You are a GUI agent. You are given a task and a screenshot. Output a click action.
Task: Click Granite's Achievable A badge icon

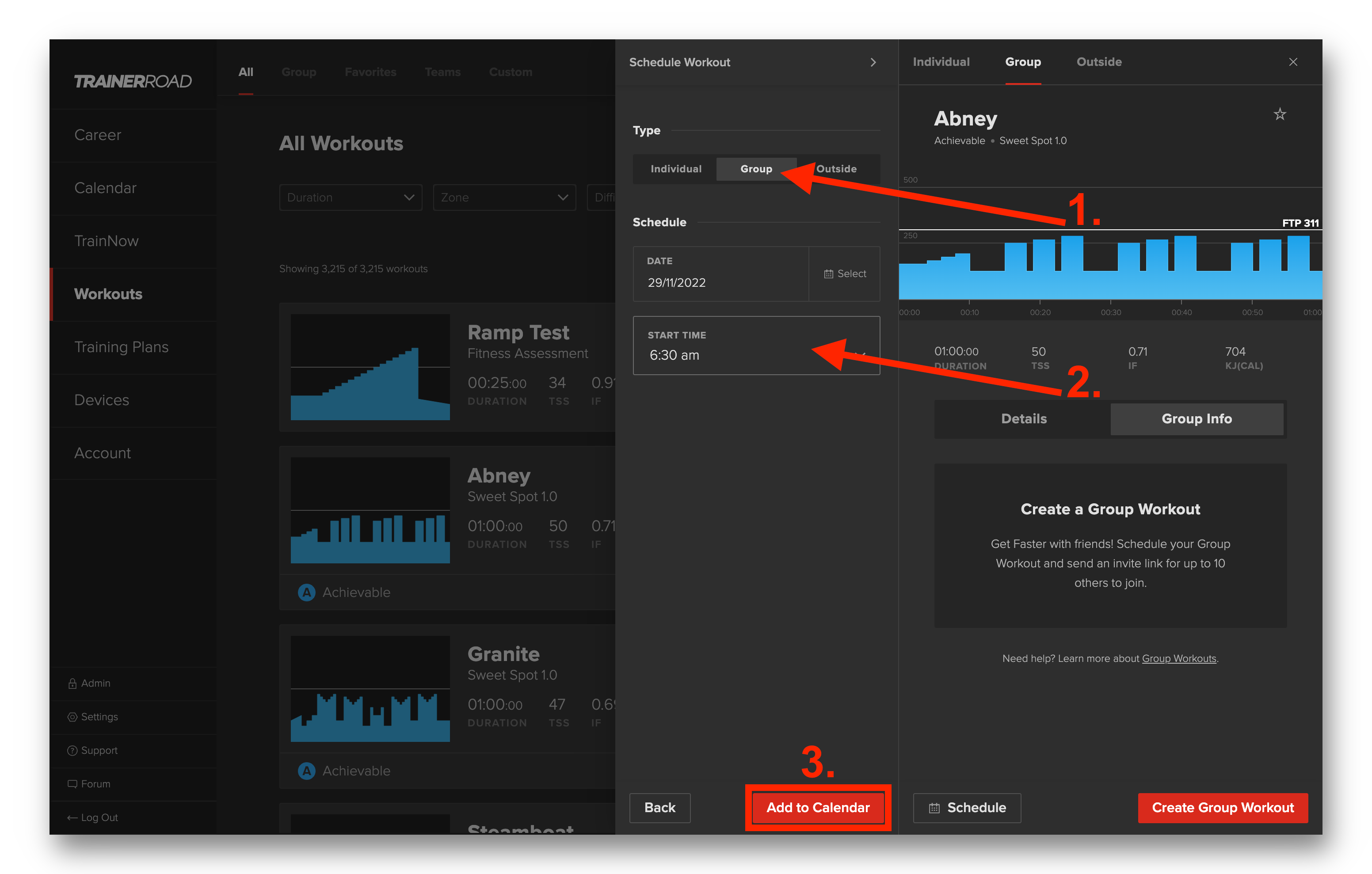307,771
